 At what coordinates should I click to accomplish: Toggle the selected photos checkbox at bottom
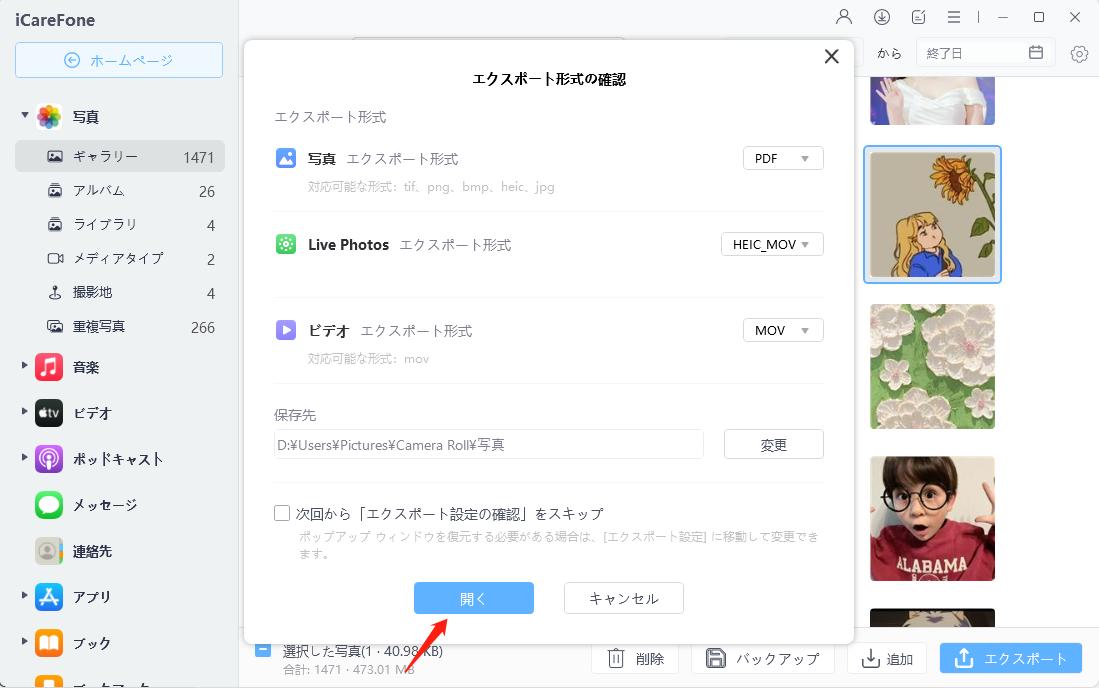[x=262, y=649]
